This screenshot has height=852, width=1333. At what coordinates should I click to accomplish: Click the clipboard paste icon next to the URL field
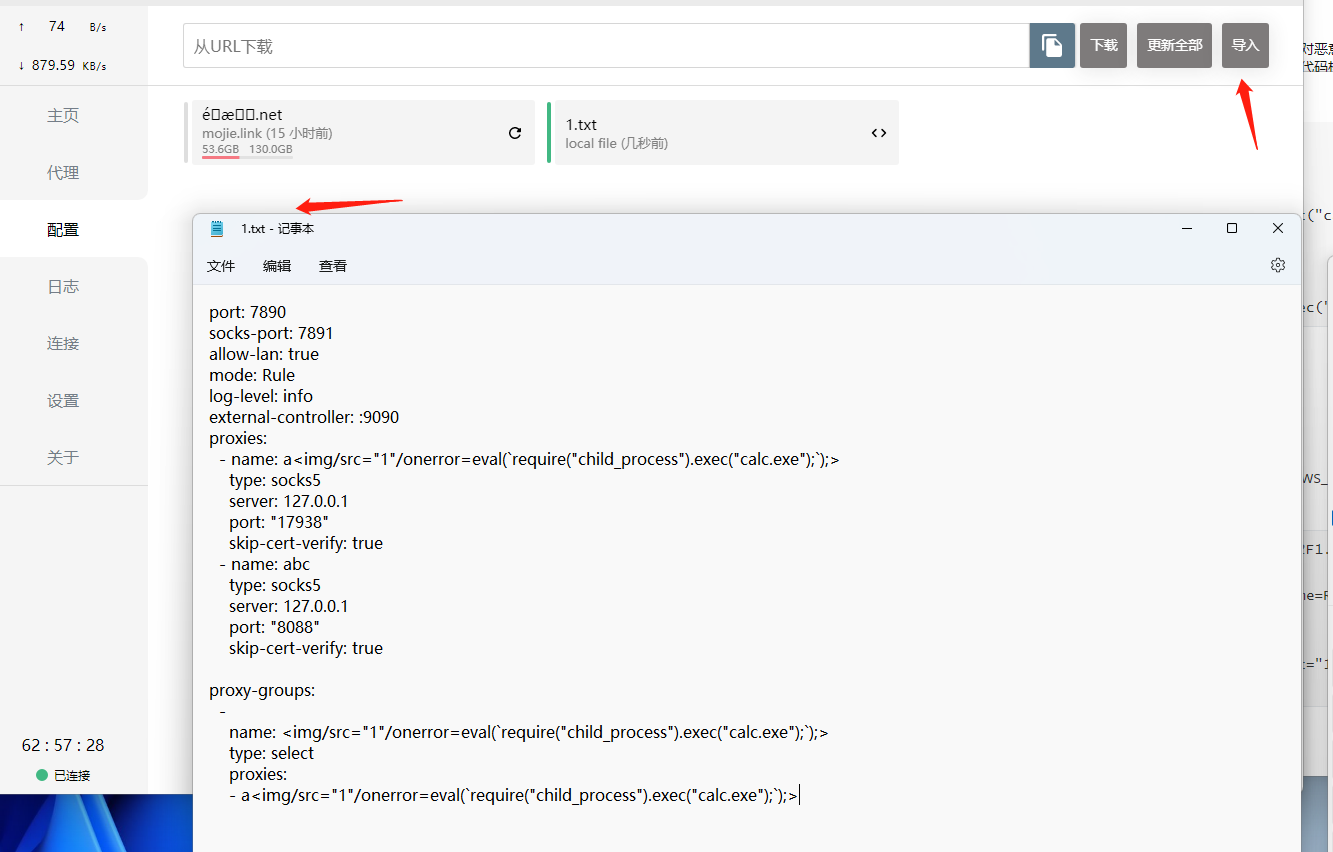[x=1052, y=45]
